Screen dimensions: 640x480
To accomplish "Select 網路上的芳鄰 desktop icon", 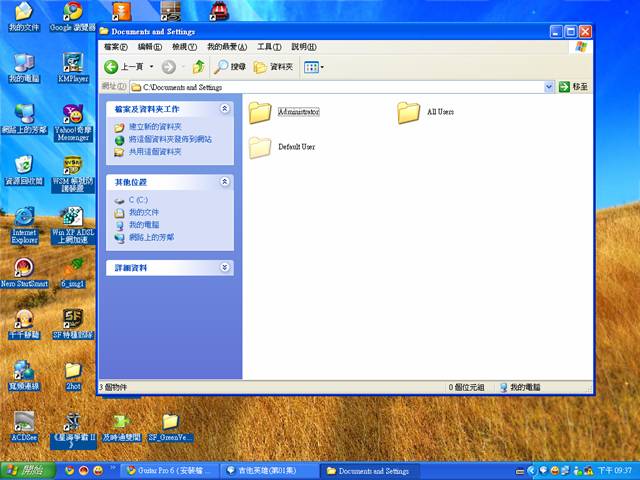I will click(24, 119).
